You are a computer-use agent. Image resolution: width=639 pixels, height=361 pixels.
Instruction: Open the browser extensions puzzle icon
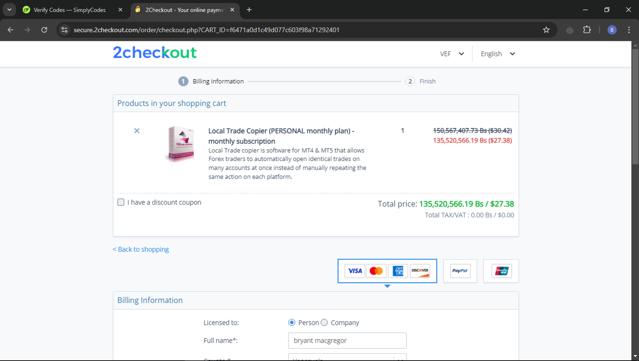click(586, 30)
